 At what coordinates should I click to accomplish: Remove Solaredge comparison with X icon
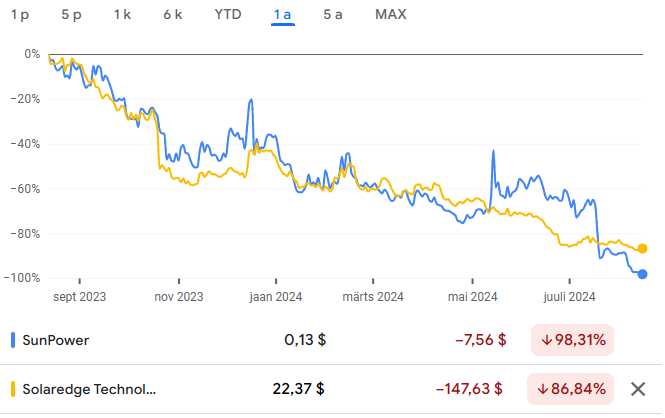click(x=638, y=389)
